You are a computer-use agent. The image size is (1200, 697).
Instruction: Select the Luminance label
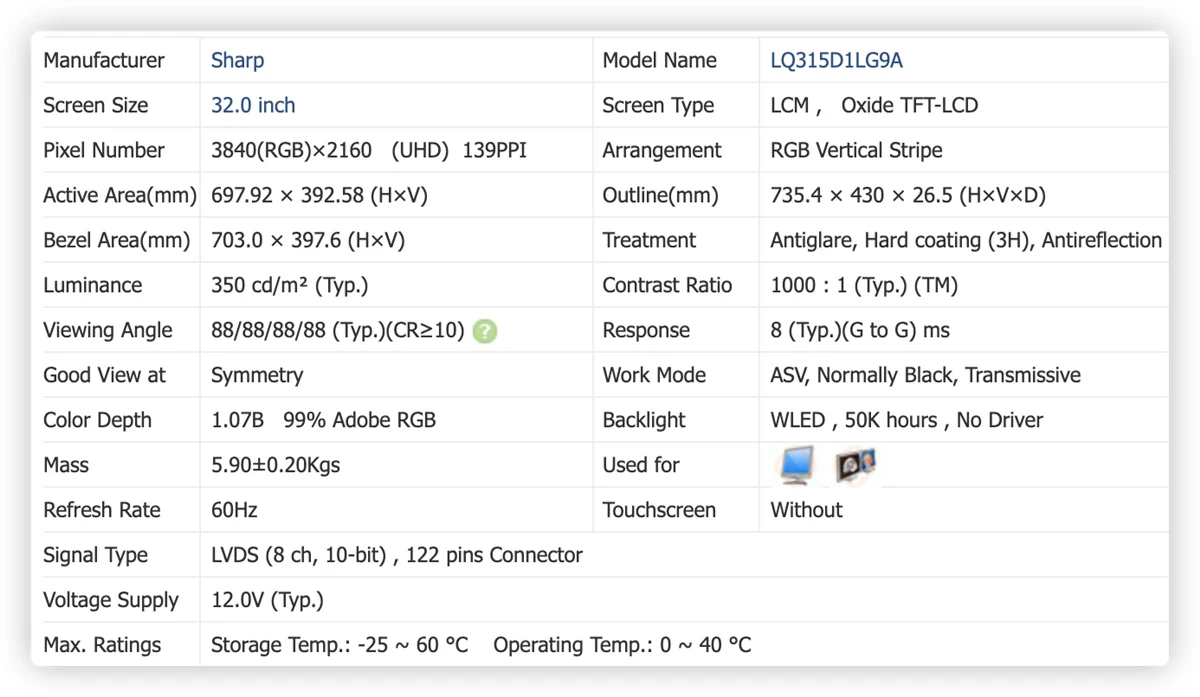point(93,285)
